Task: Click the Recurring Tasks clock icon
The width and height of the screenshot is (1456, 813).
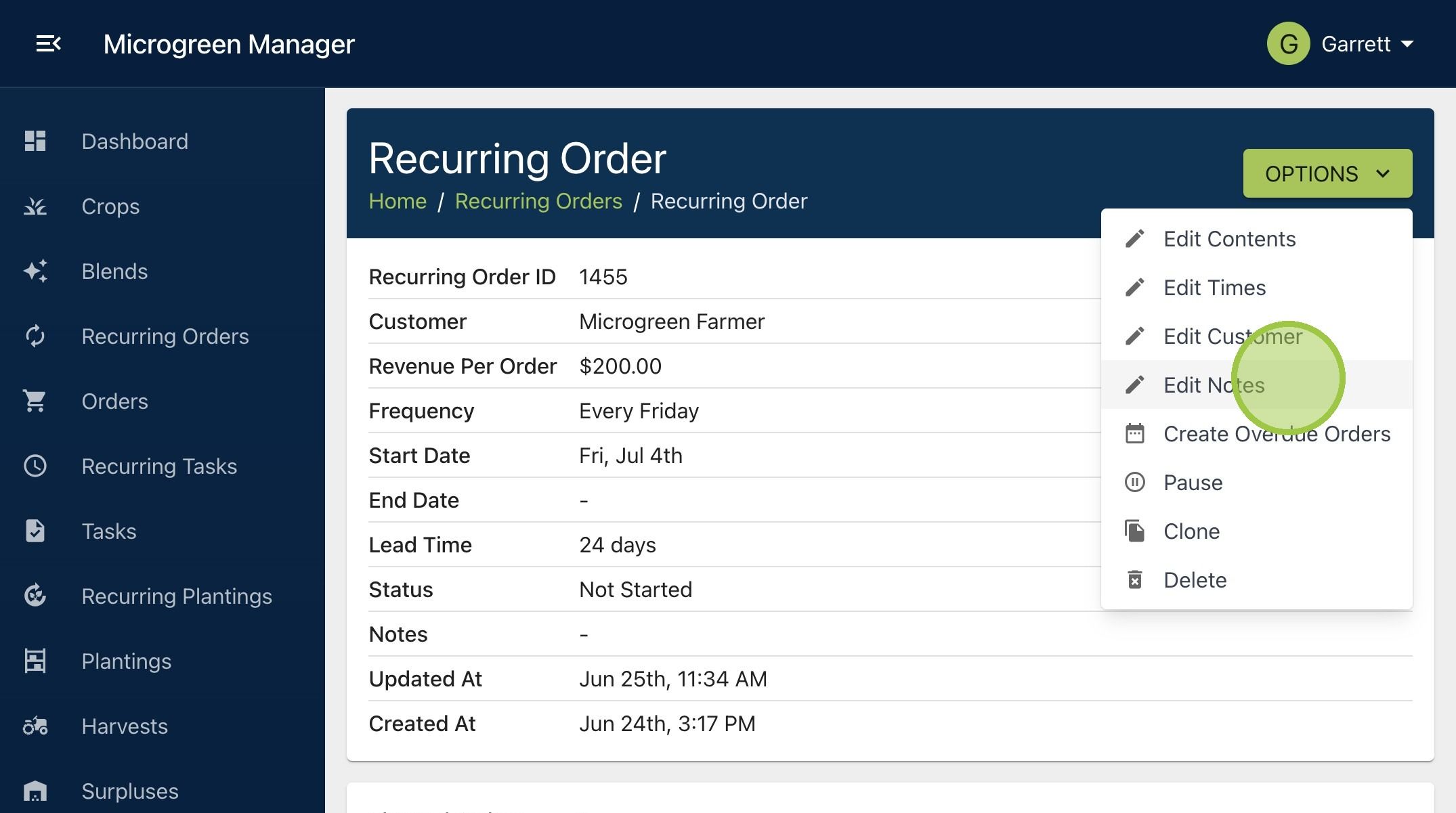Action: [35, 466]
